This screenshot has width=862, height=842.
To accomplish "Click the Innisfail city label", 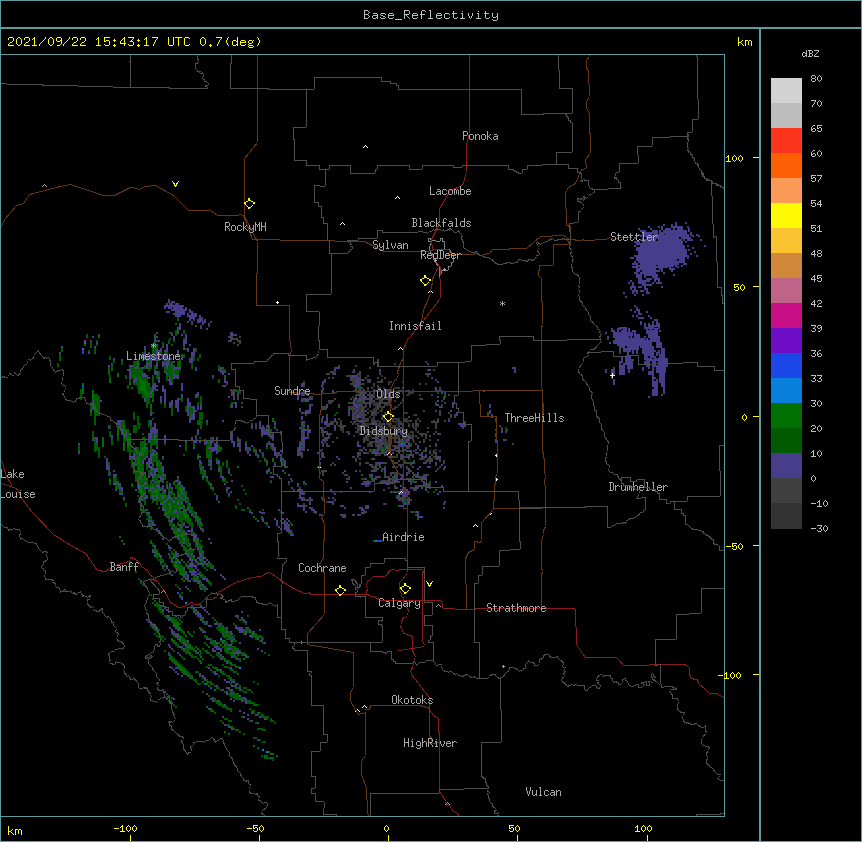I will pyautogui.click(x=415, y=326).
